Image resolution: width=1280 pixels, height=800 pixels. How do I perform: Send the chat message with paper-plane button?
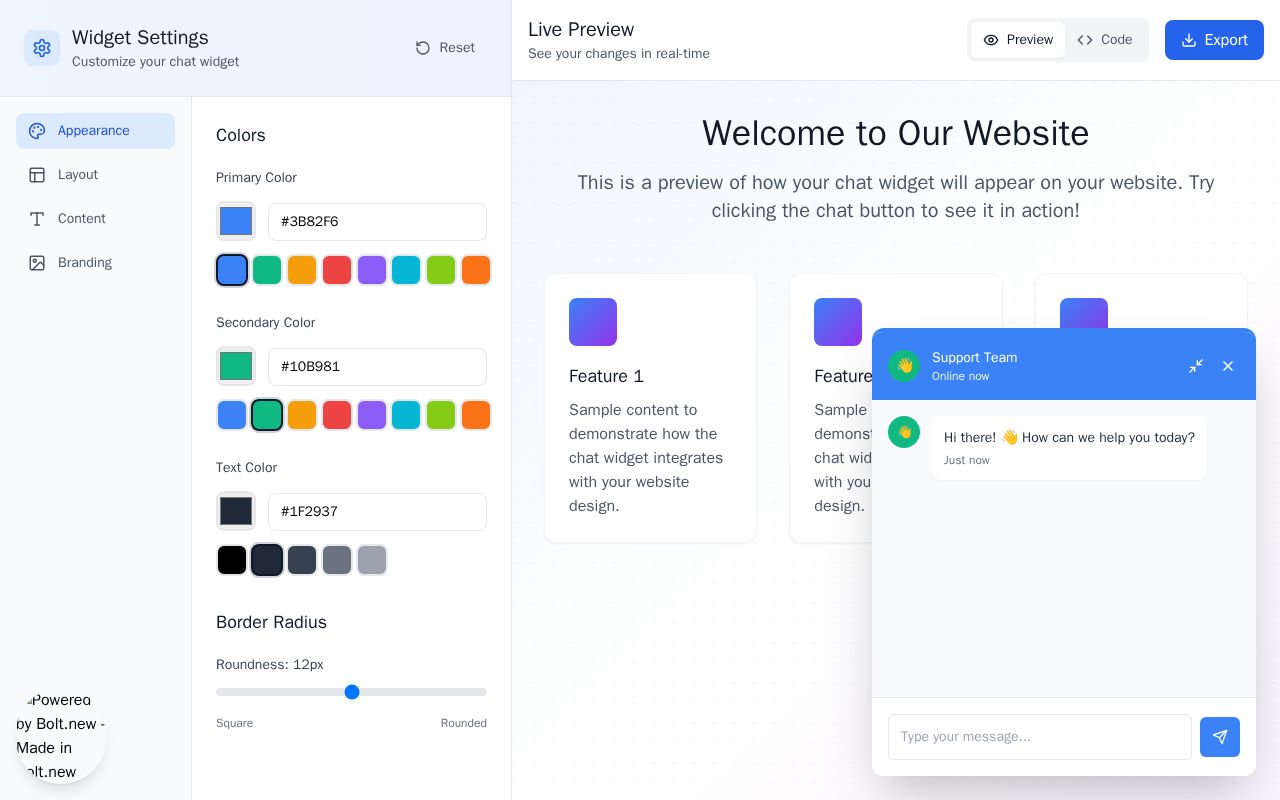point(1220,737)
